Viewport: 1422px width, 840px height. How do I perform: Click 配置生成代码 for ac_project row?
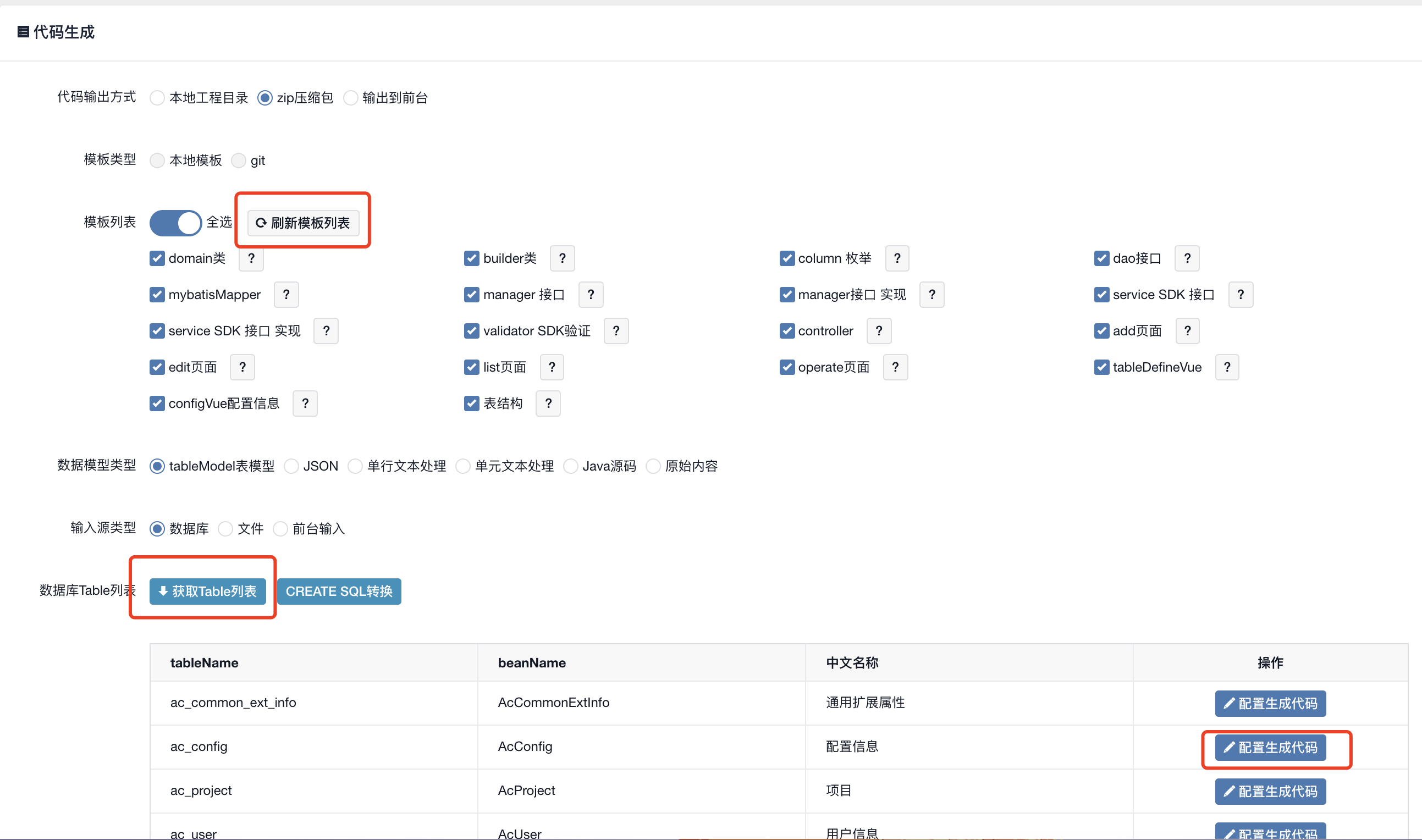pos(1270,791)
